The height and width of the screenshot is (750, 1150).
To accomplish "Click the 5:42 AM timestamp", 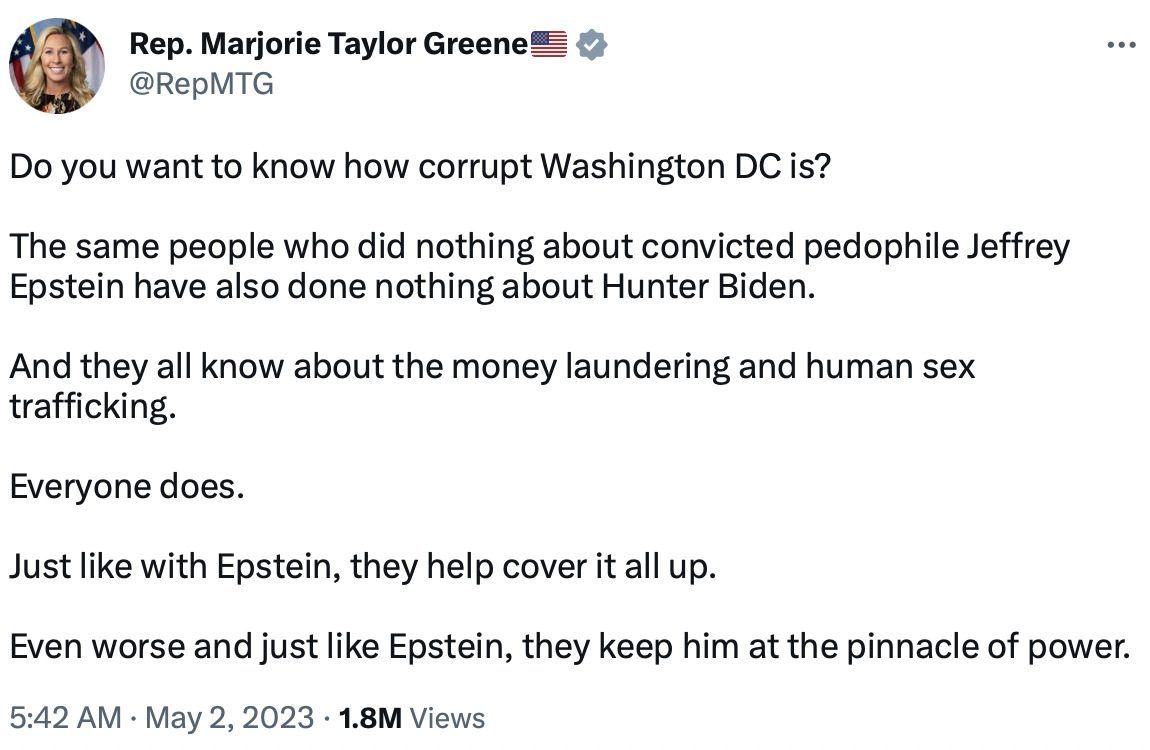I will point(65,717).
